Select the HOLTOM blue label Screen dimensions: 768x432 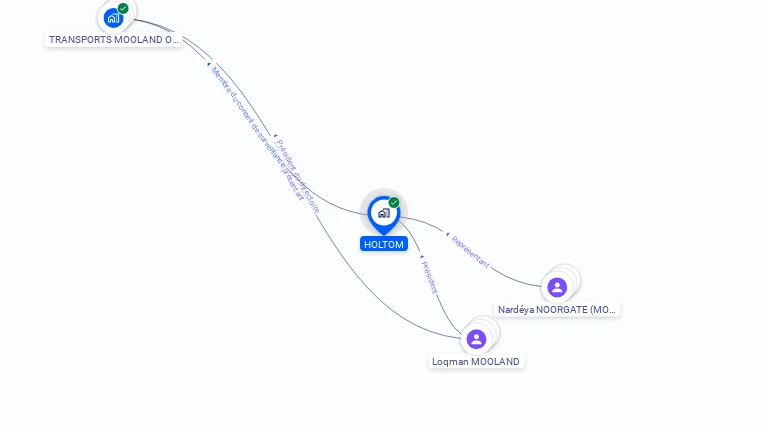[x=384, y=244]
